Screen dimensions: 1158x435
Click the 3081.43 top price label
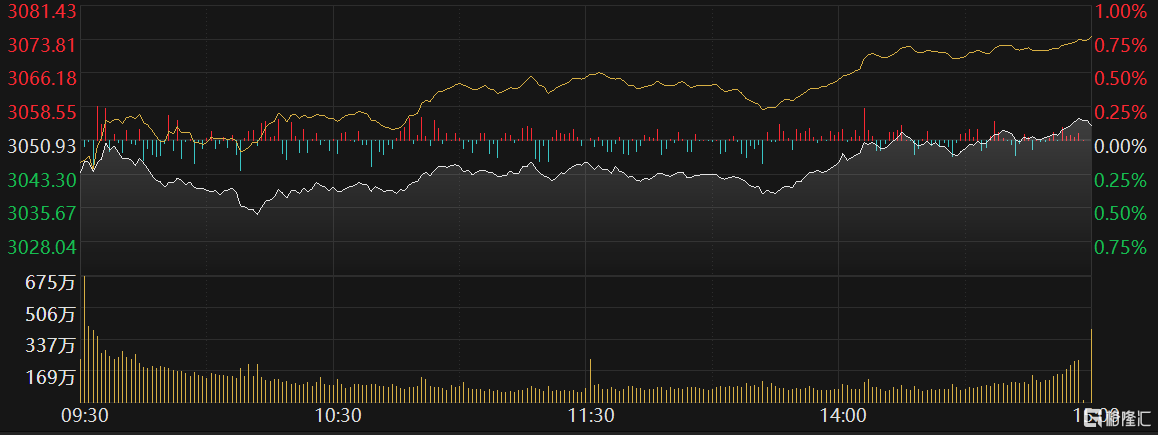click(x=42, y=10)
